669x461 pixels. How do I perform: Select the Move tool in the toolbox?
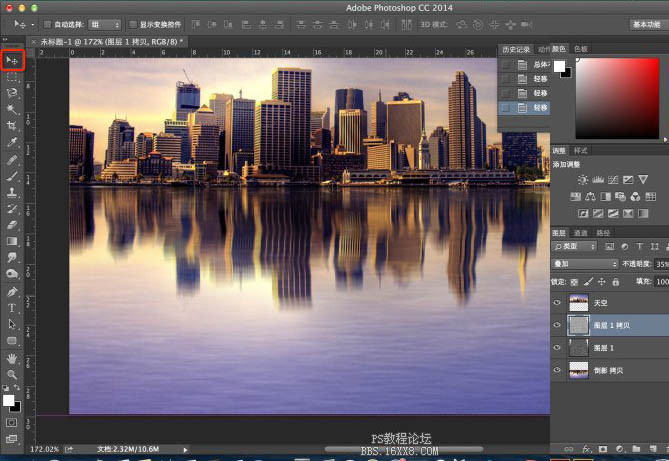pos(12,61)
